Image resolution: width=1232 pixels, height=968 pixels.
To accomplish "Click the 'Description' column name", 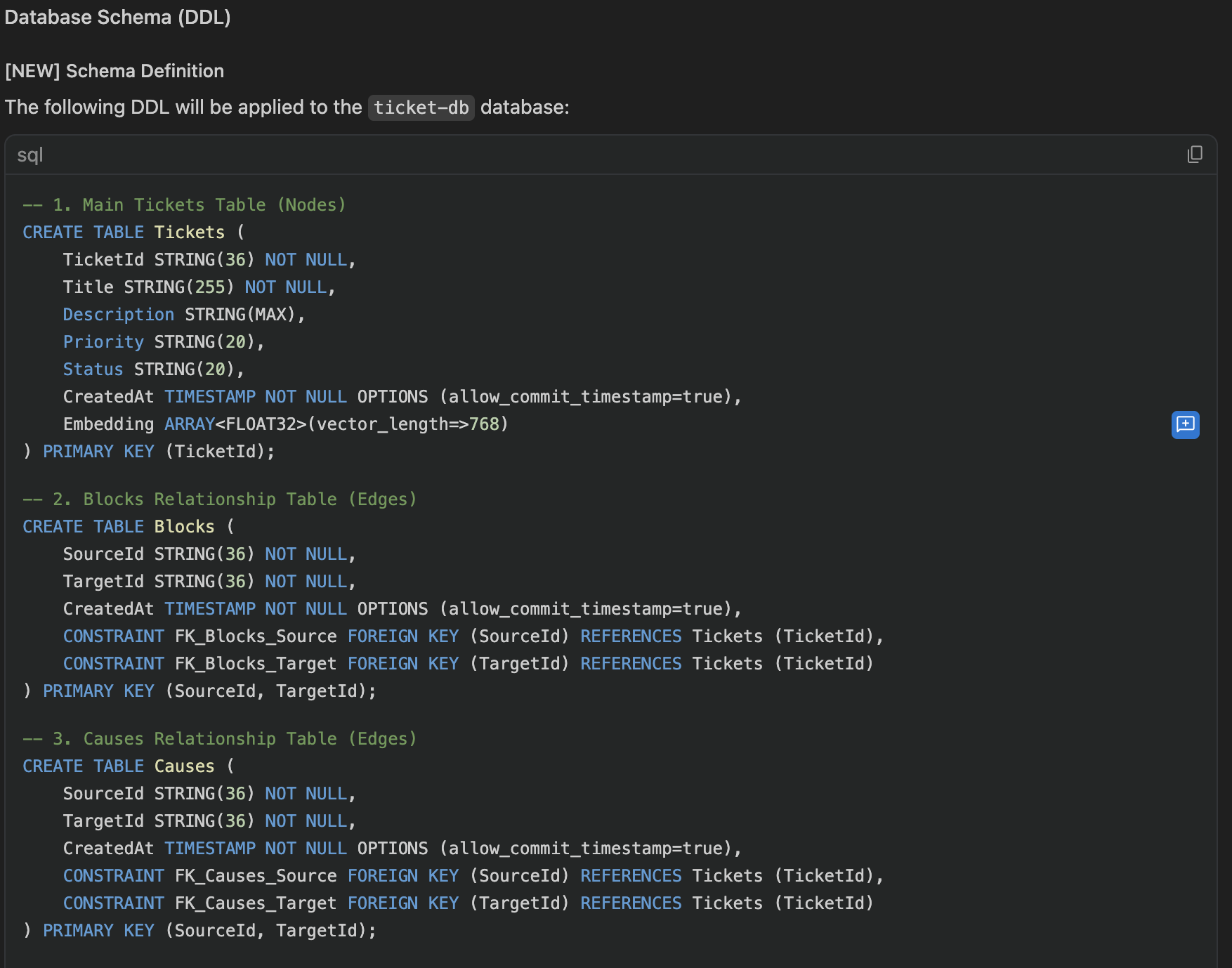I will click(119, 314).
